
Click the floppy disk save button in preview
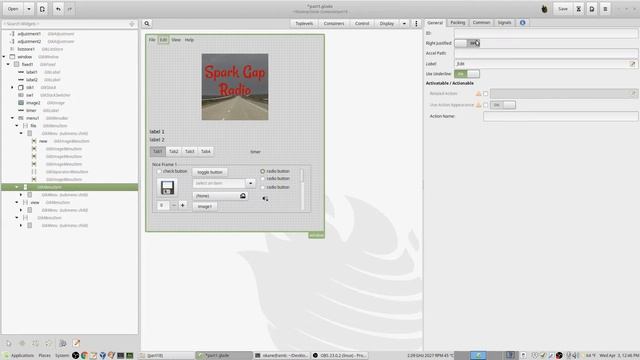(x=167, y=188)
